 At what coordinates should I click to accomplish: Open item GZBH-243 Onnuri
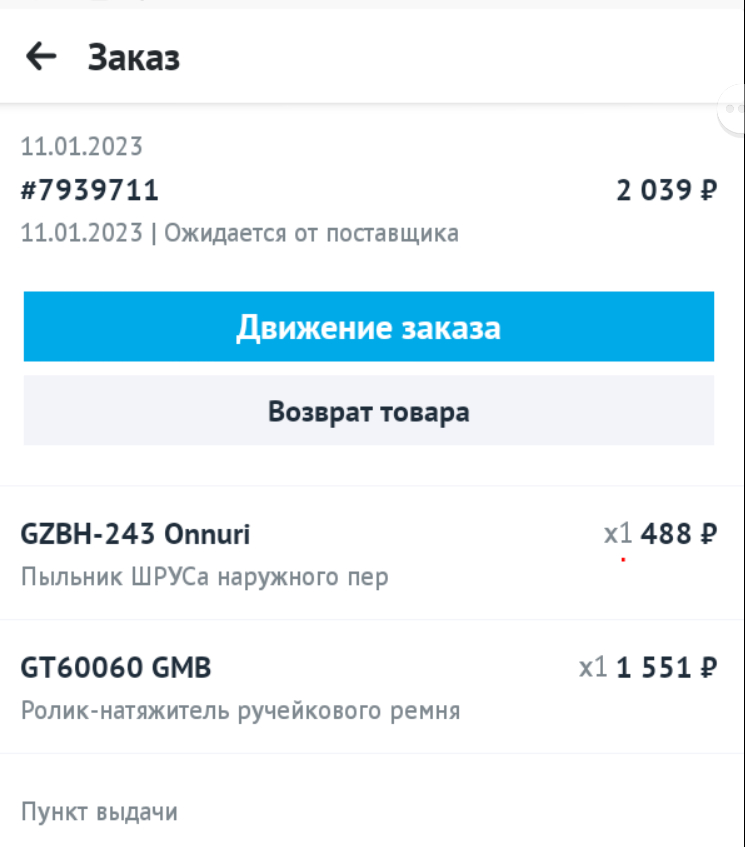point(135,534)
